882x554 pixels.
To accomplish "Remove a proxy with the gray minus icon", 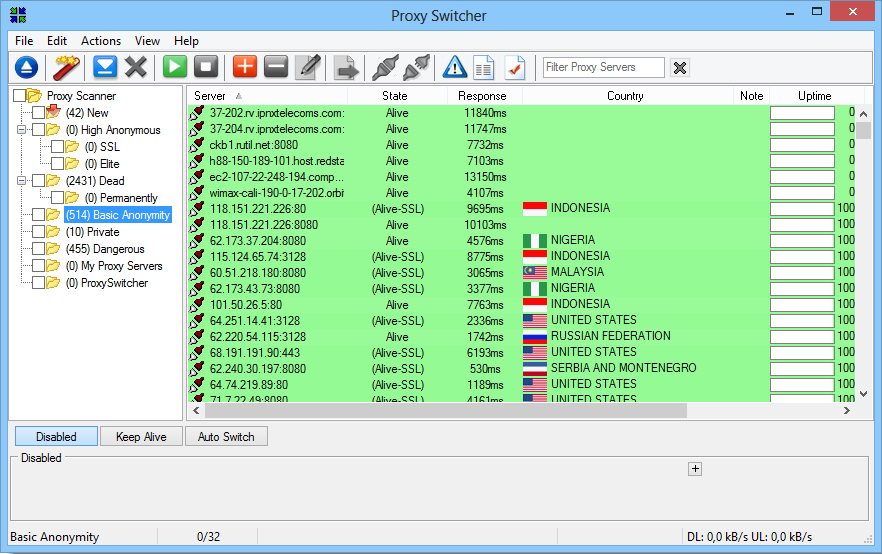I will [x=276, y=67].
